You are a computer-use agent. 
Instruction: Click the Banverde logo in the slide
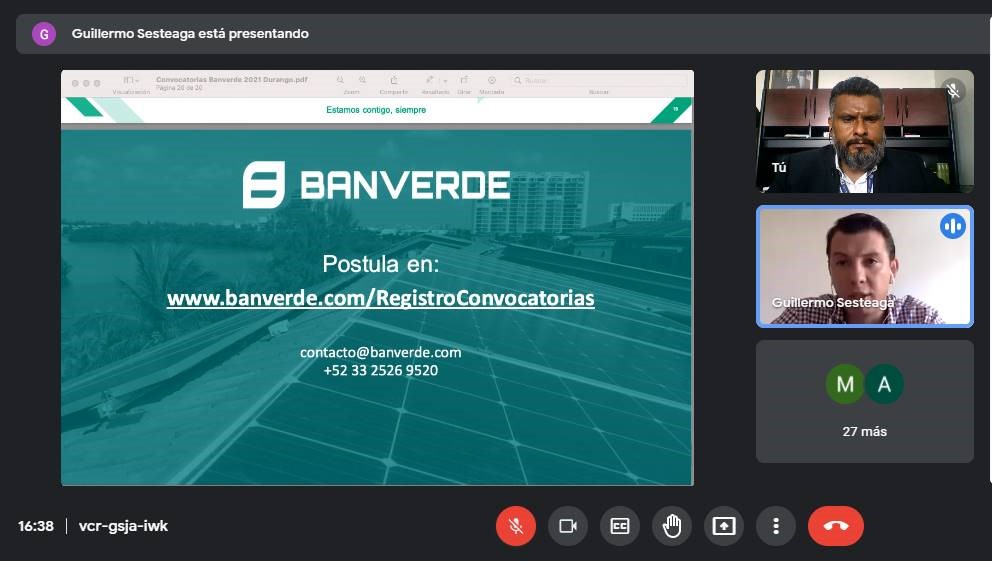coord(376,185)
